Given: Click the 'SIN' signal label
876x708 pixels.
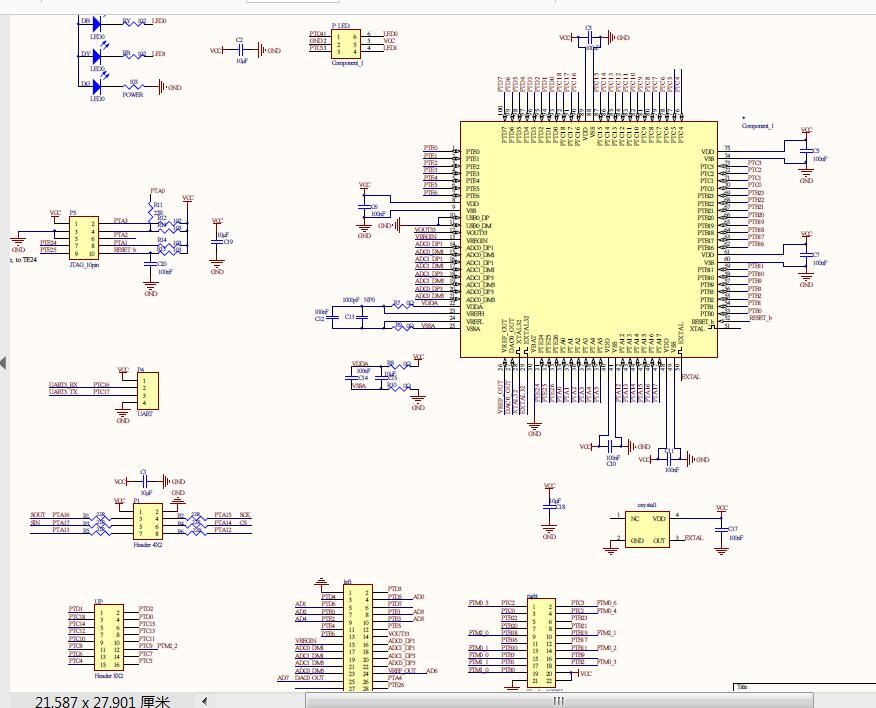Looking at the screenshot, I should coord(35,523).
